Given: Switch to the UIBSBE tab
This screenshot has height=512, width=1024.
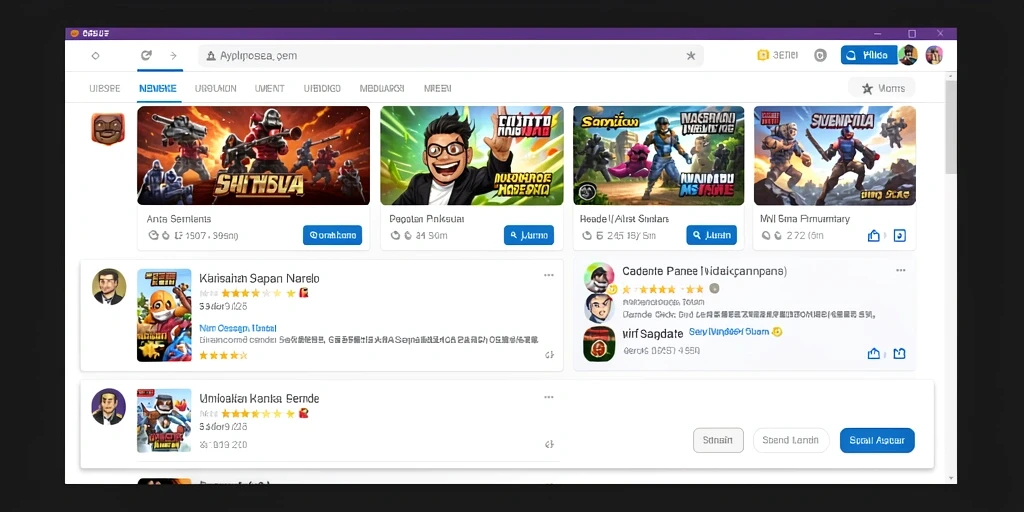Looking at the screenshot, I should (104, 88).
